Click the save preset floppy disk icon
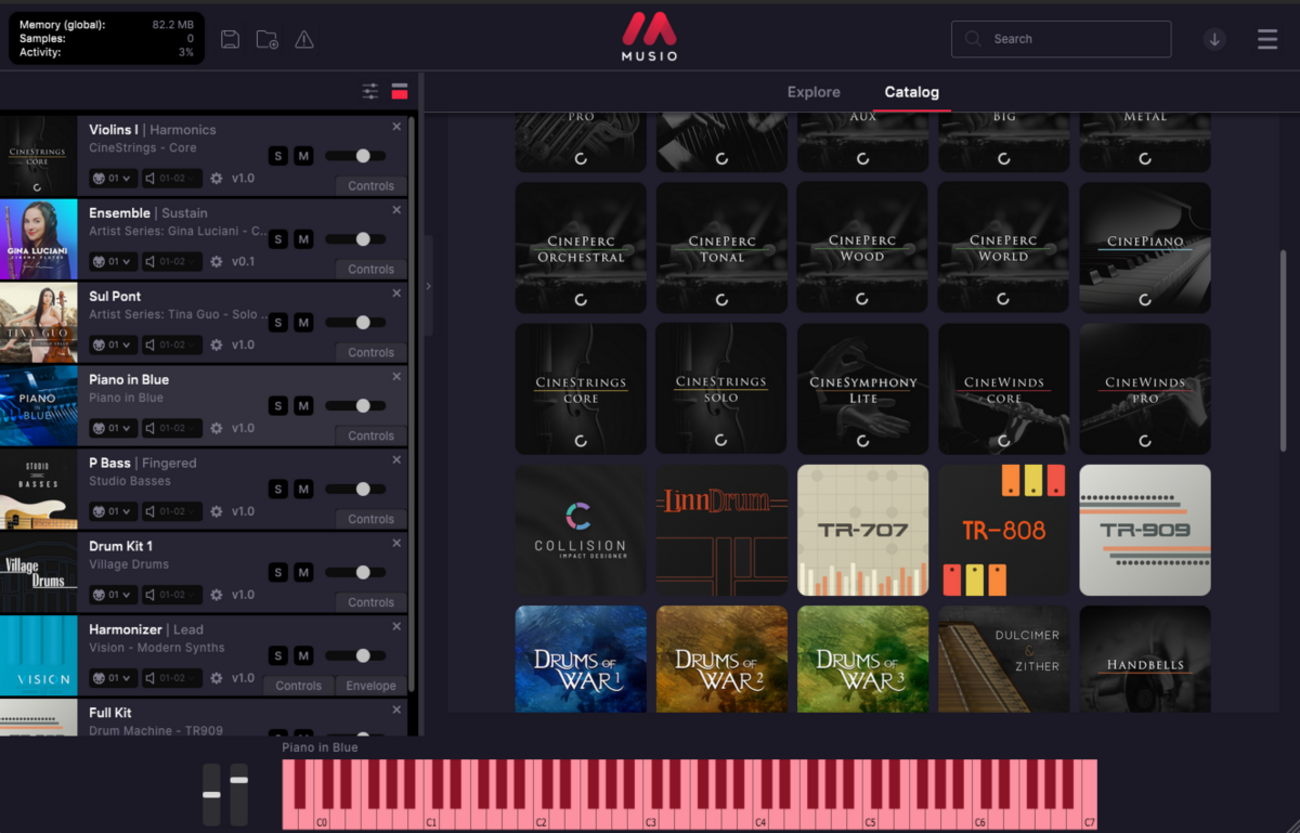The image size is (1300, 833). [230, 39]
